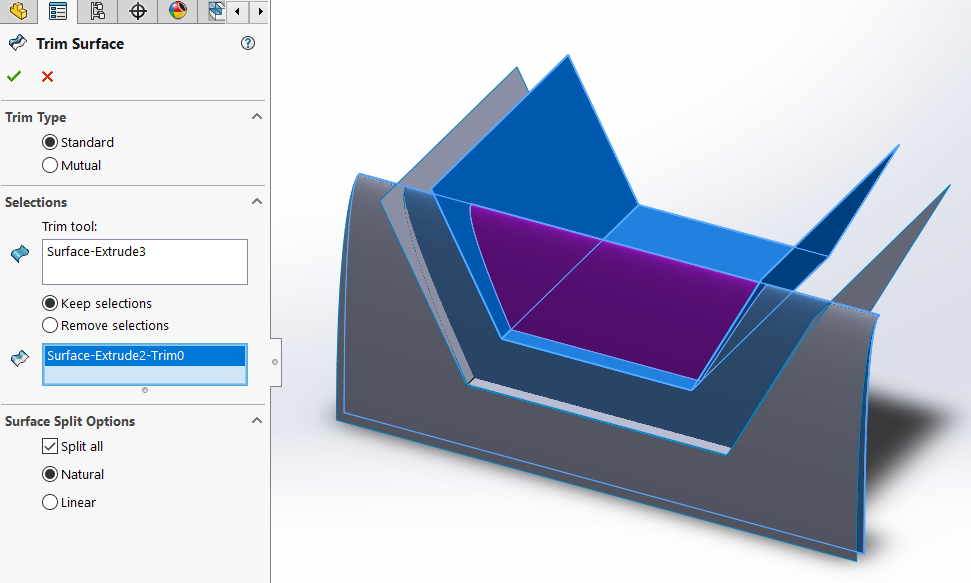Select Standard trim type
The width and height of the screenshot is (971, 583).
(50, 142)
